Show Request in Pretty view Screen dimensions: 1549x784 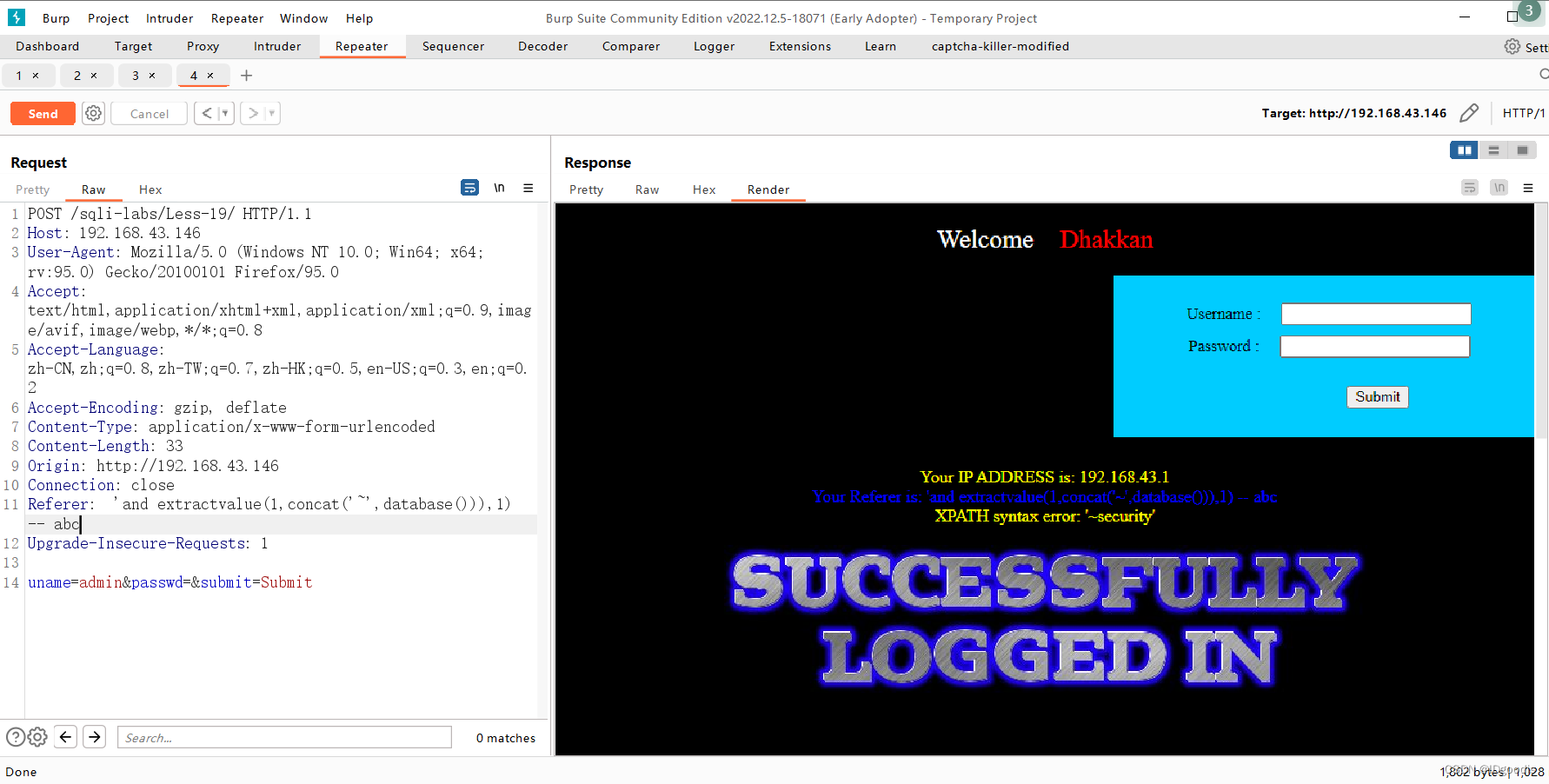(32, 189)
